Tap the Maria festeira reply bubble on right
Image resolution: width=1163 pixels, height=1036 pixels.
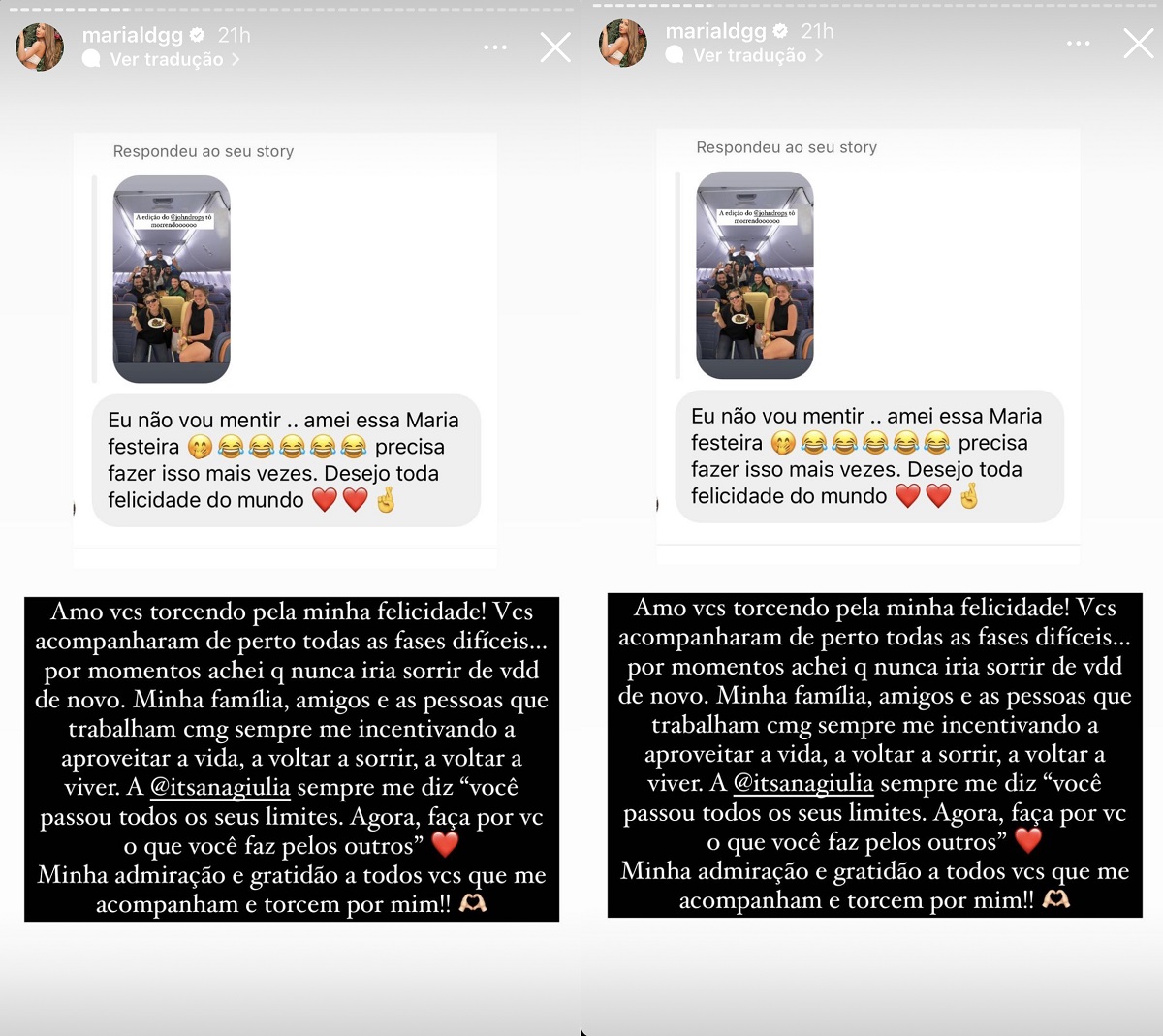[x=869, y=456]
